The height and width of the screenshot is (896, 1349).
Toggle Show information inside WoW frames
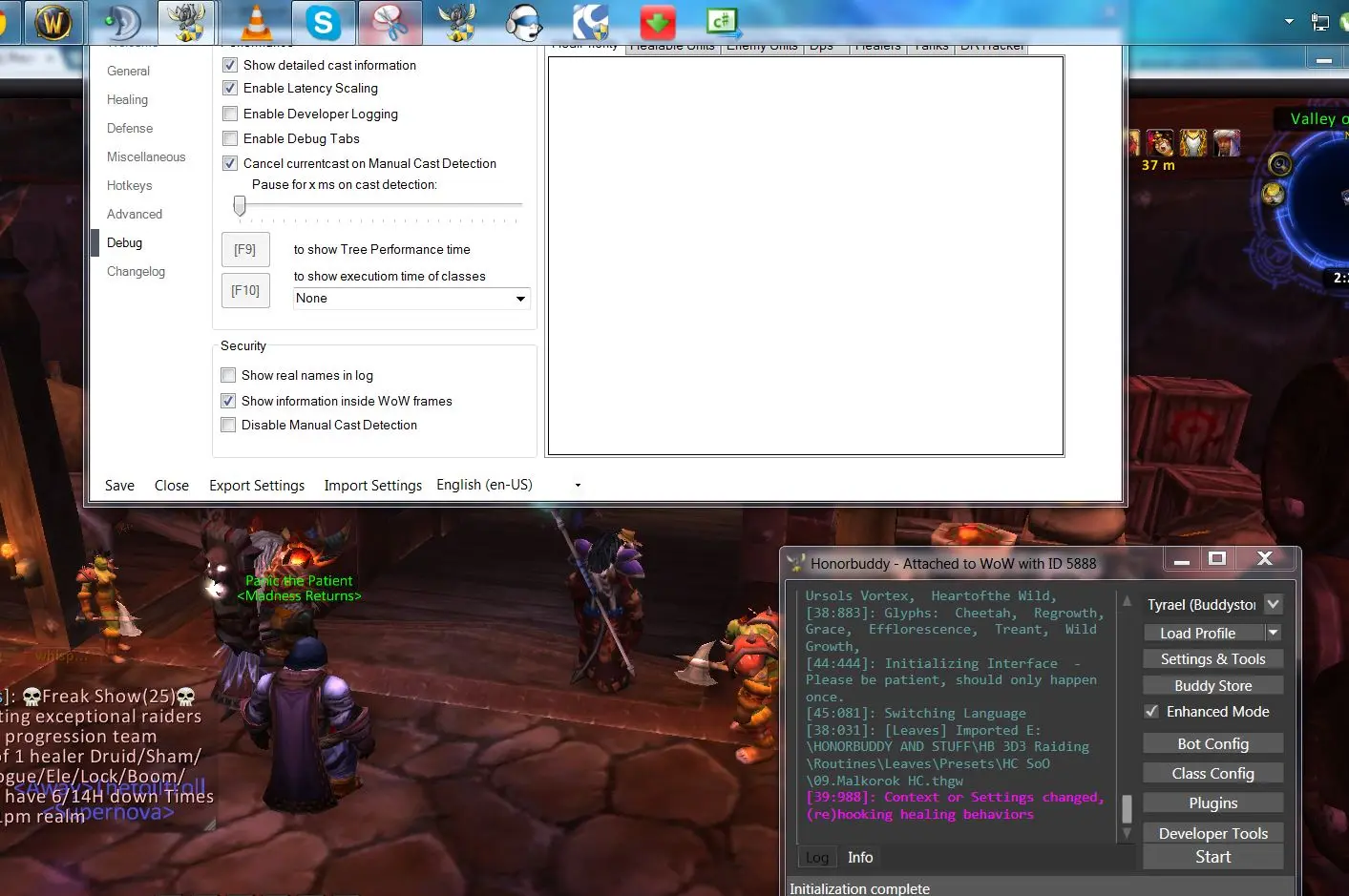pyautogui.click(x=228, y=401)
